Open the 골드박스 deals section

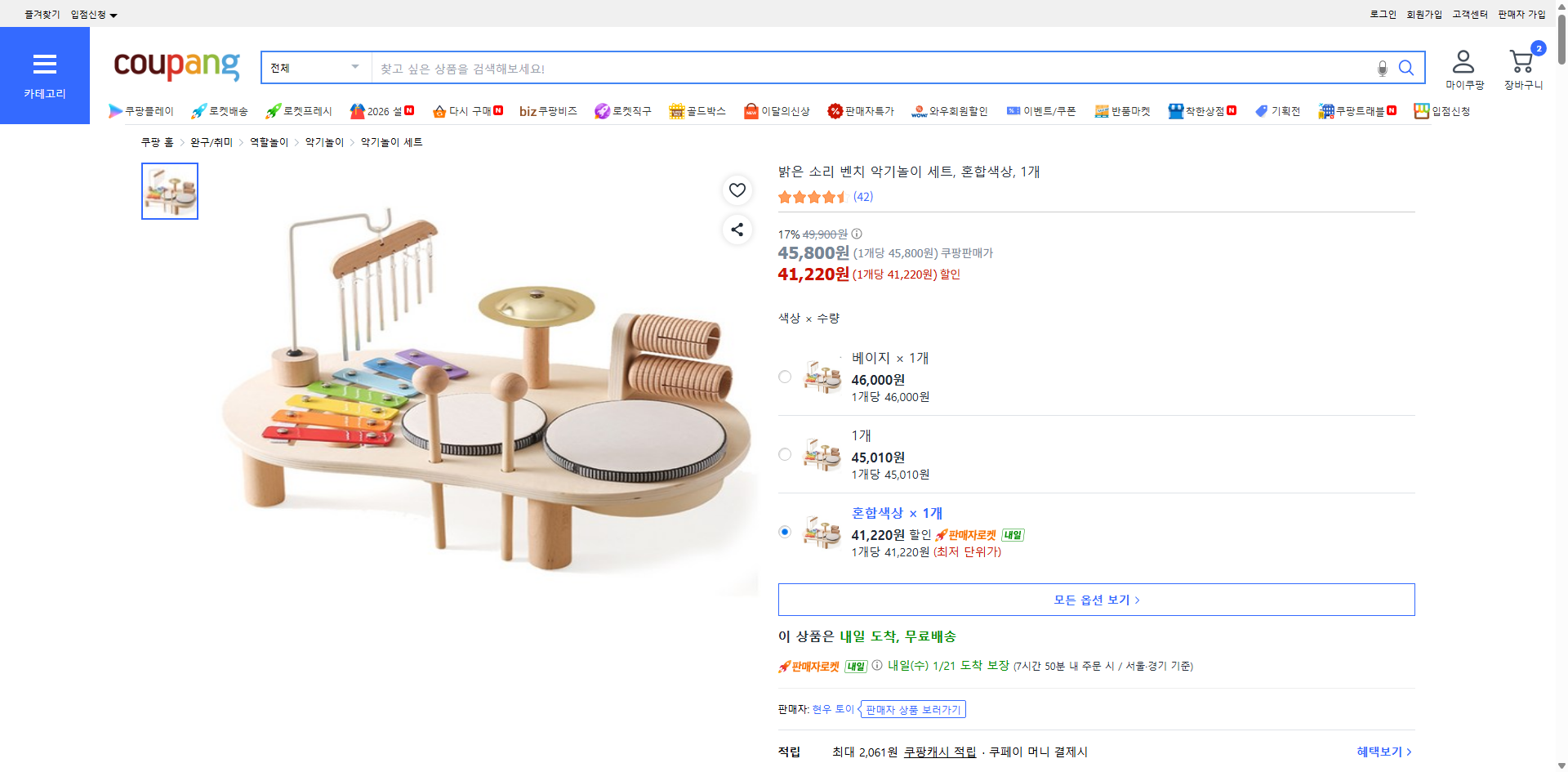point(697,111)
